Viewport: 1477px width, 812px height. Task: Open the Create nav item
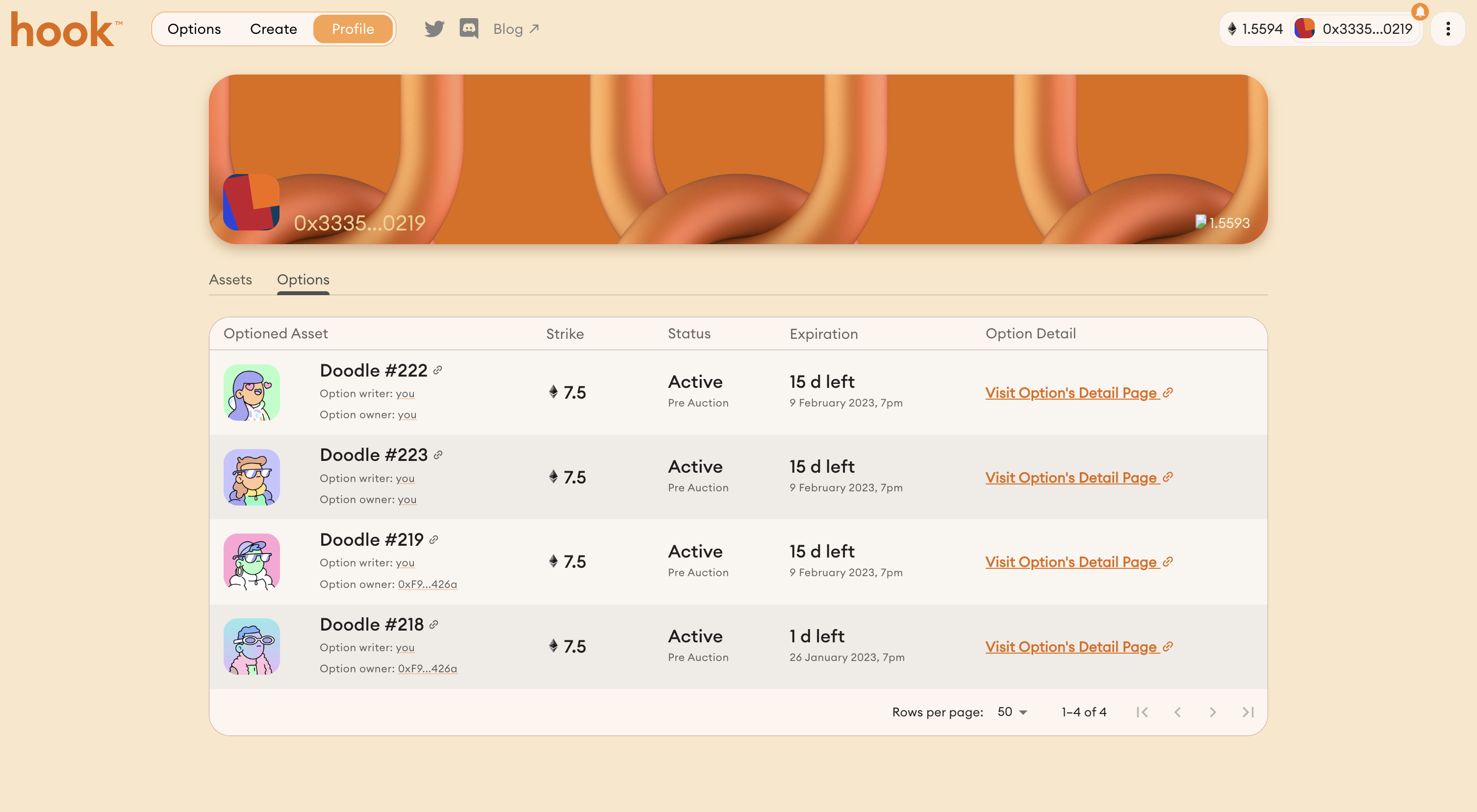point(273,28)
